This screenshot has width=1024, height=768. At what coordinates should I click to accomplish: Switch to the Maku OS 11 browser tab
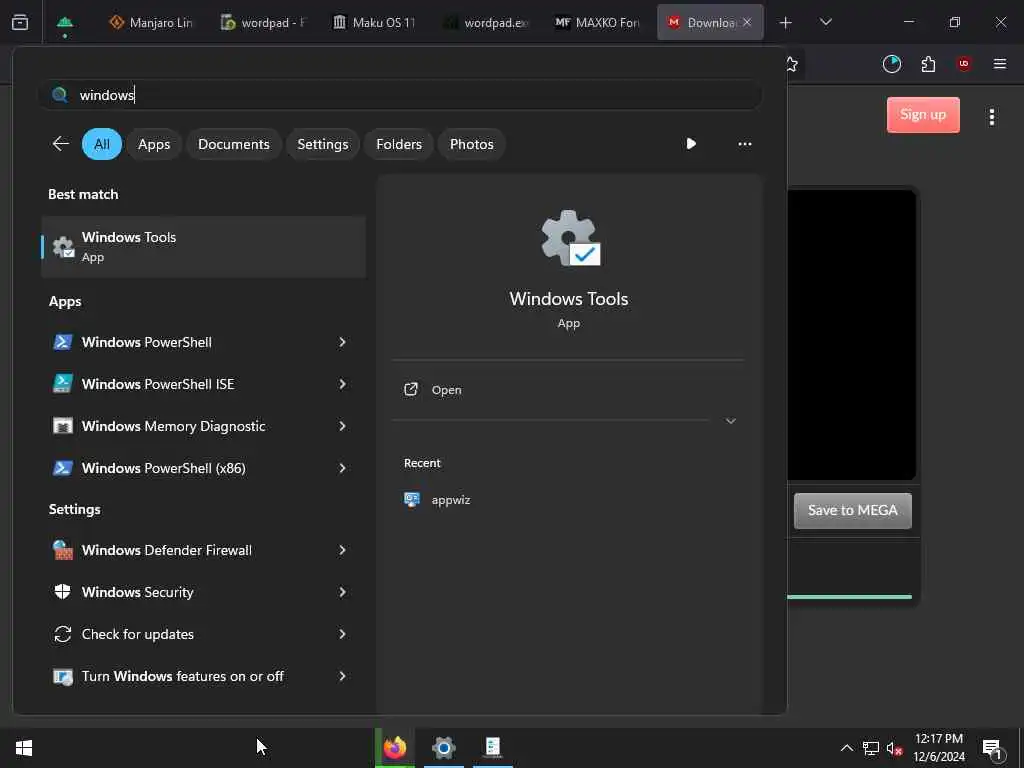point(375,22)
